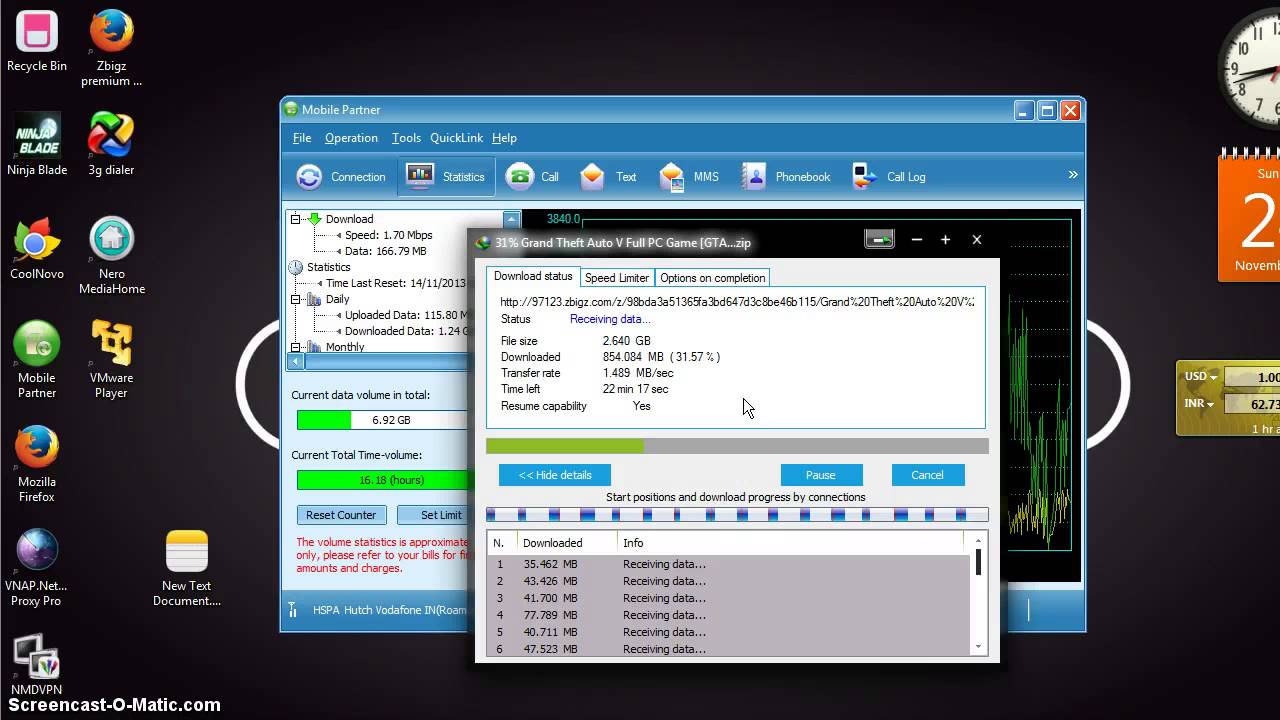This screenshot has height=720, width=1280.
Task: Launch NMDVPN desktop icon
Action: [x=37, y=665]
